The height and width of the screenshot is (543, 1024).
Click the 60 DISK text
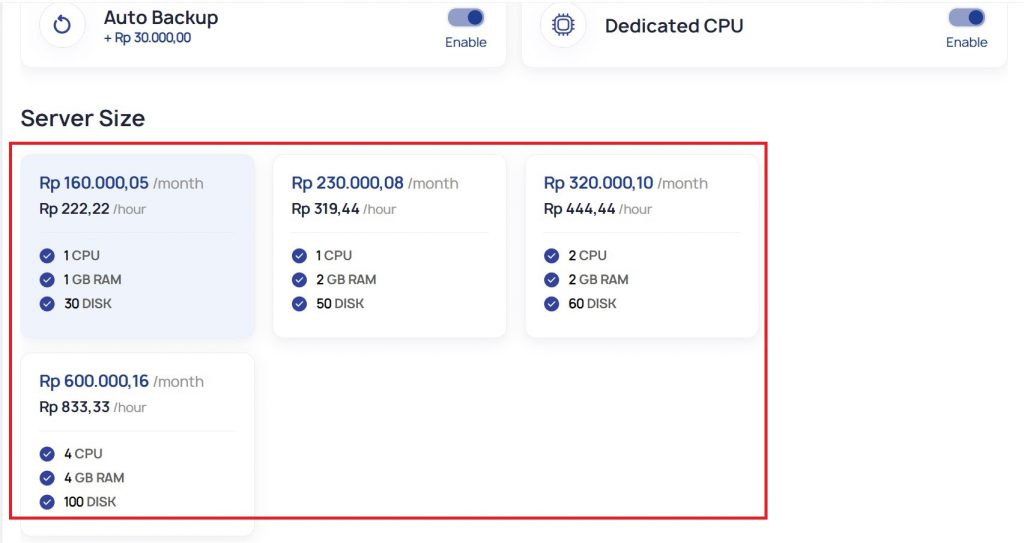tap(592, 304)
